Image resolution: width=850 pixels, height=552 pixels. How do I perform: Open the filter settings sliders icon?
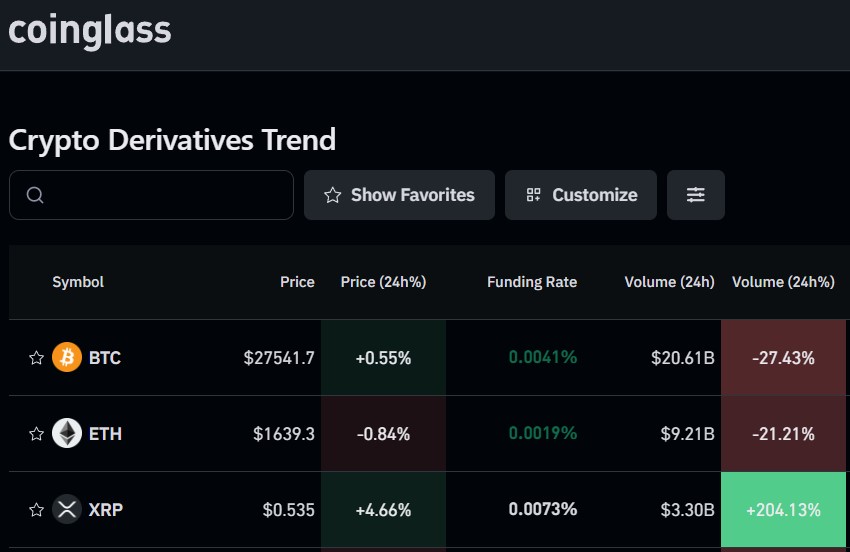click(696, 195)
